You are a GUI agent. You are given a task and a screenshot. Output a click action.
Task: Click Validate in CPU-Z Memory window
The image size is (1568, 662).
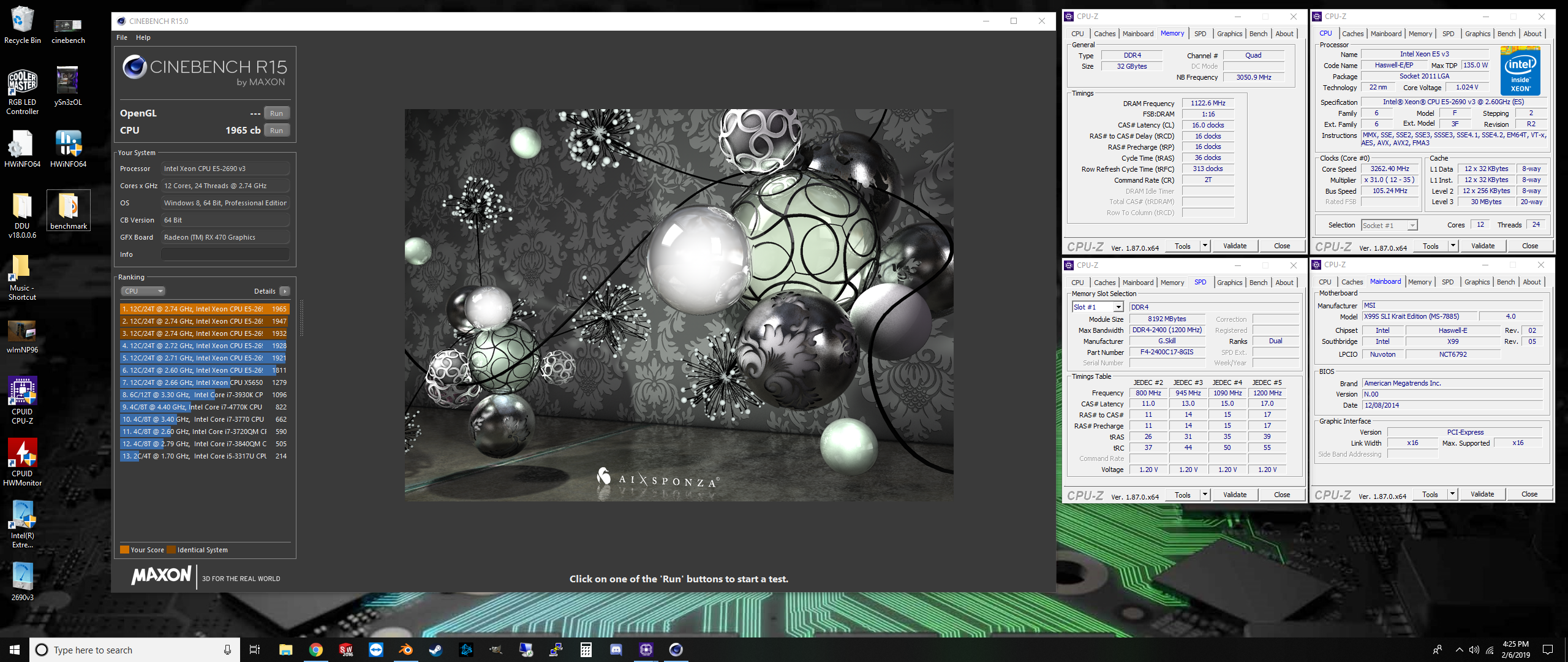[x=1235, y=246]
